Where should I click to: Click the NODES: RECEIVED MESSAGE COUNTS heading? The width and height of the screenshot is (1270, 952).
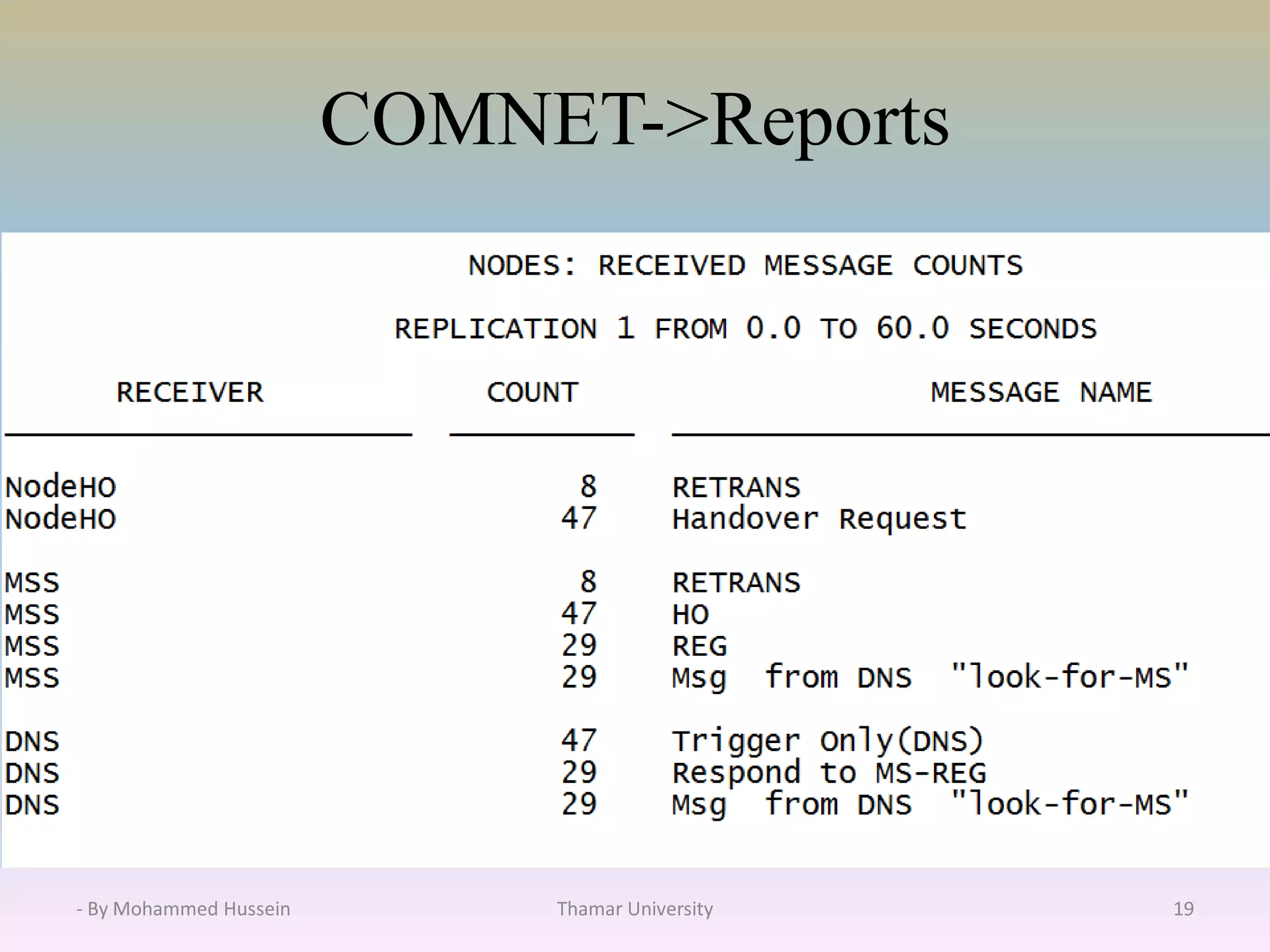pos(745,266)
